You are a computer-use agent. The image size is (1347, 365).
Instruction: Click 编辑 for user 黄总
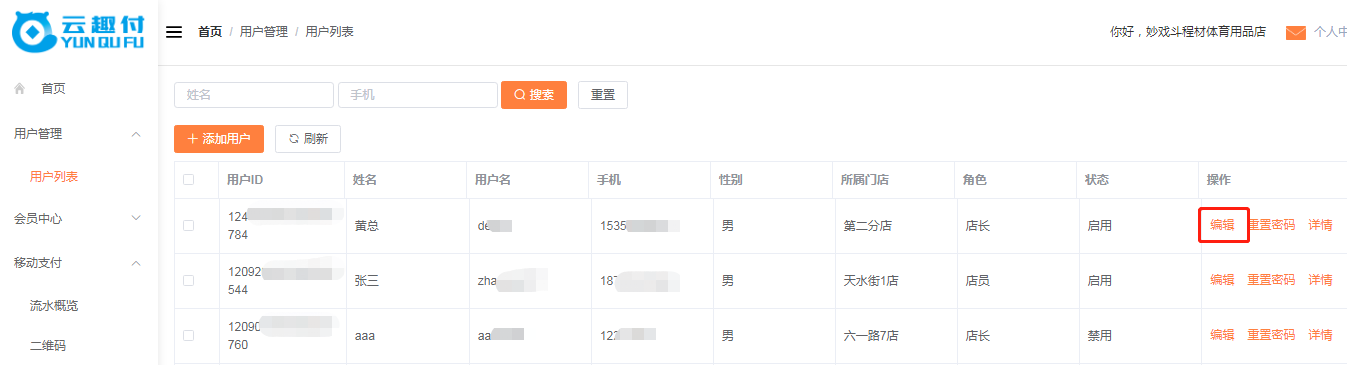tap(1222, 225)
